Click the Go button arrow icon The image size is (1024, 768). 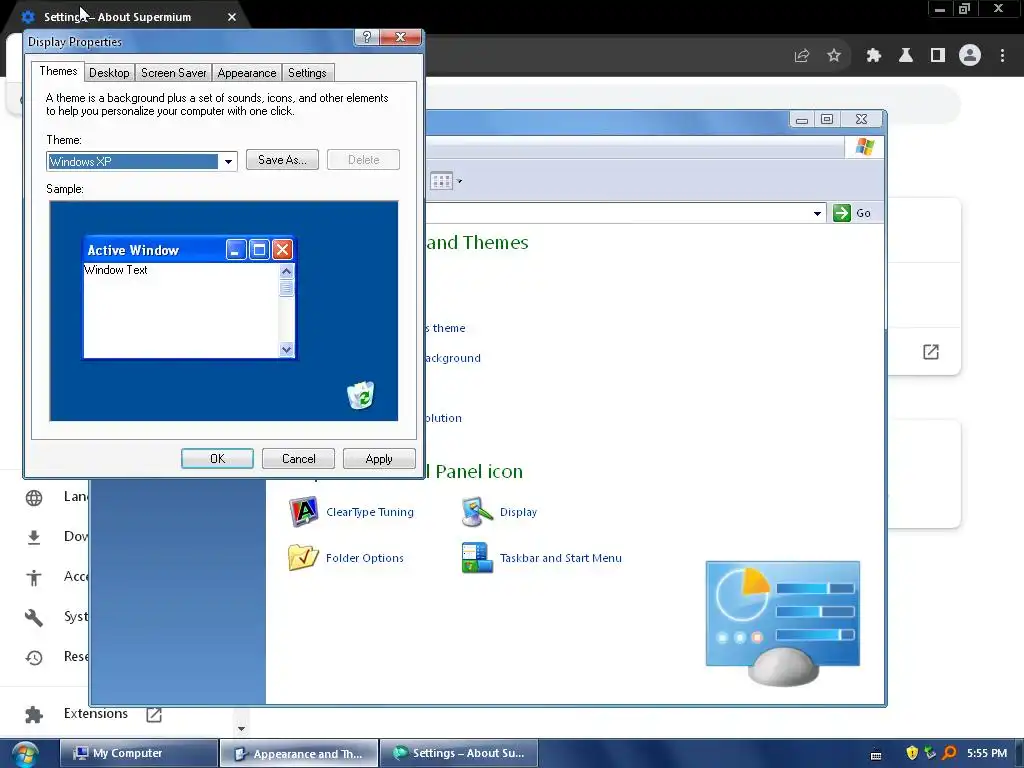(x=842, y=213)
